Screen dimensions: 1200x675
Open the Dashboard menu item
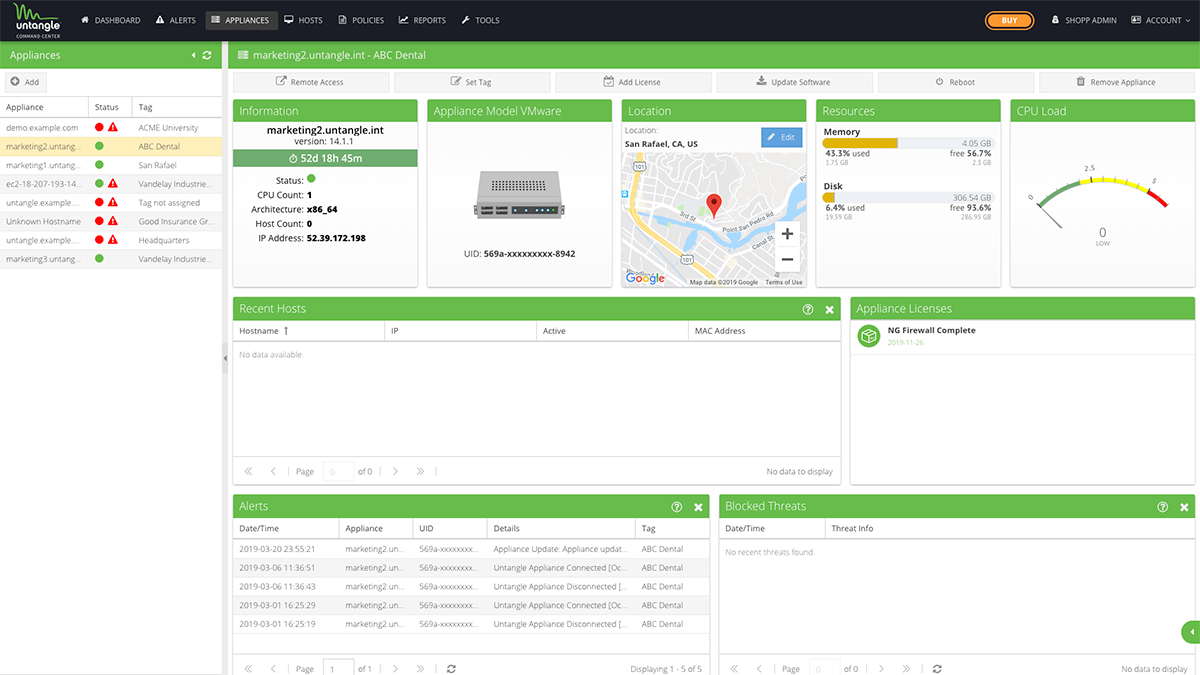click(x=110, y=20)
